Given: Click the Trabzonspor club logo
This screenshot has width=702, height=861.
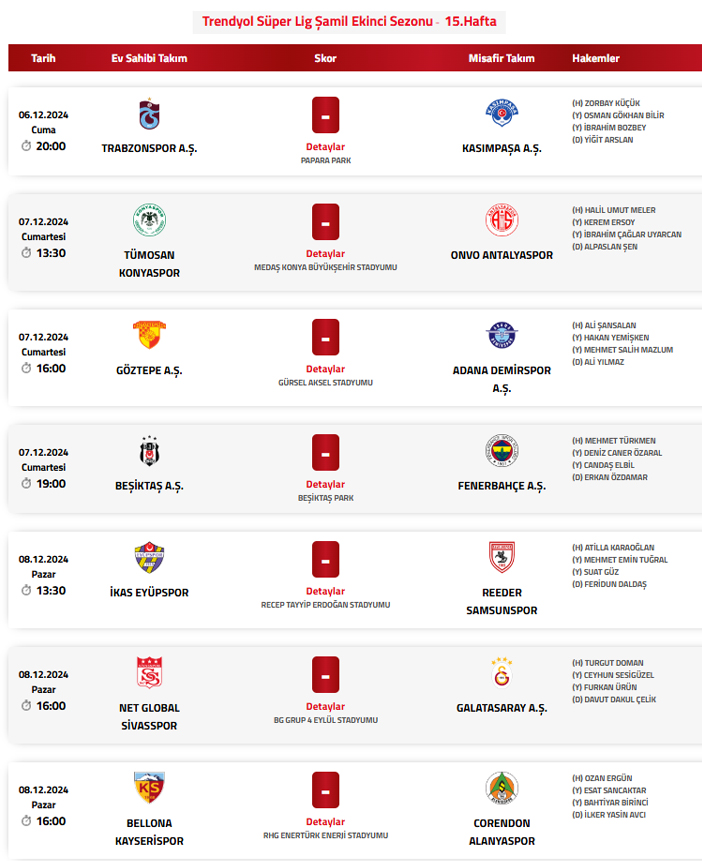Looking at the screenshot, I should 149,115.
